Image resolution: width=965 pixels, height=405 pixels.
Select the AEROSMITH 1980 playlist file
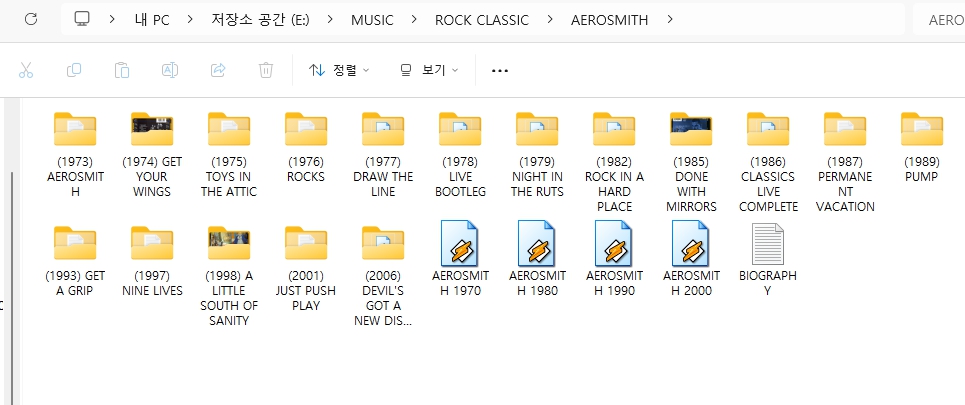(537, 259)
